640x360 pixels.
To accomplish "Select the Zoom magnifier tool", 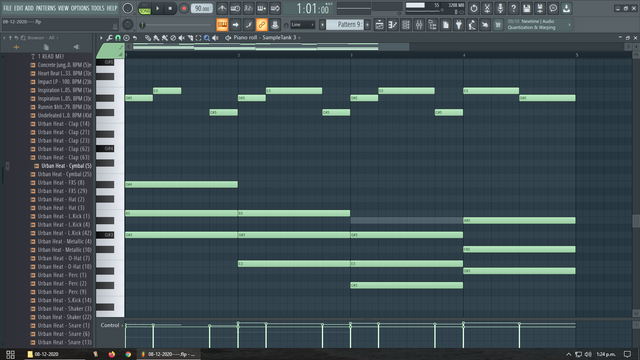I will click(207, 38).
